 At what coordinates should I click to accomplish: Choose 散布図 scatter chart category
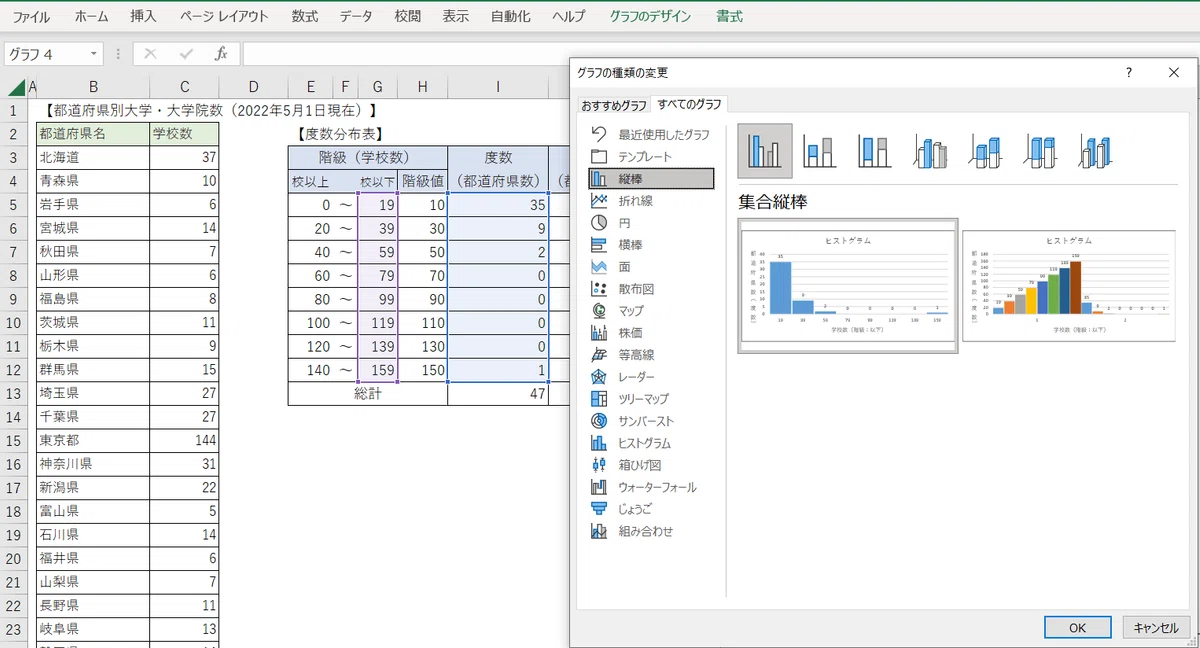pos(651,288)
